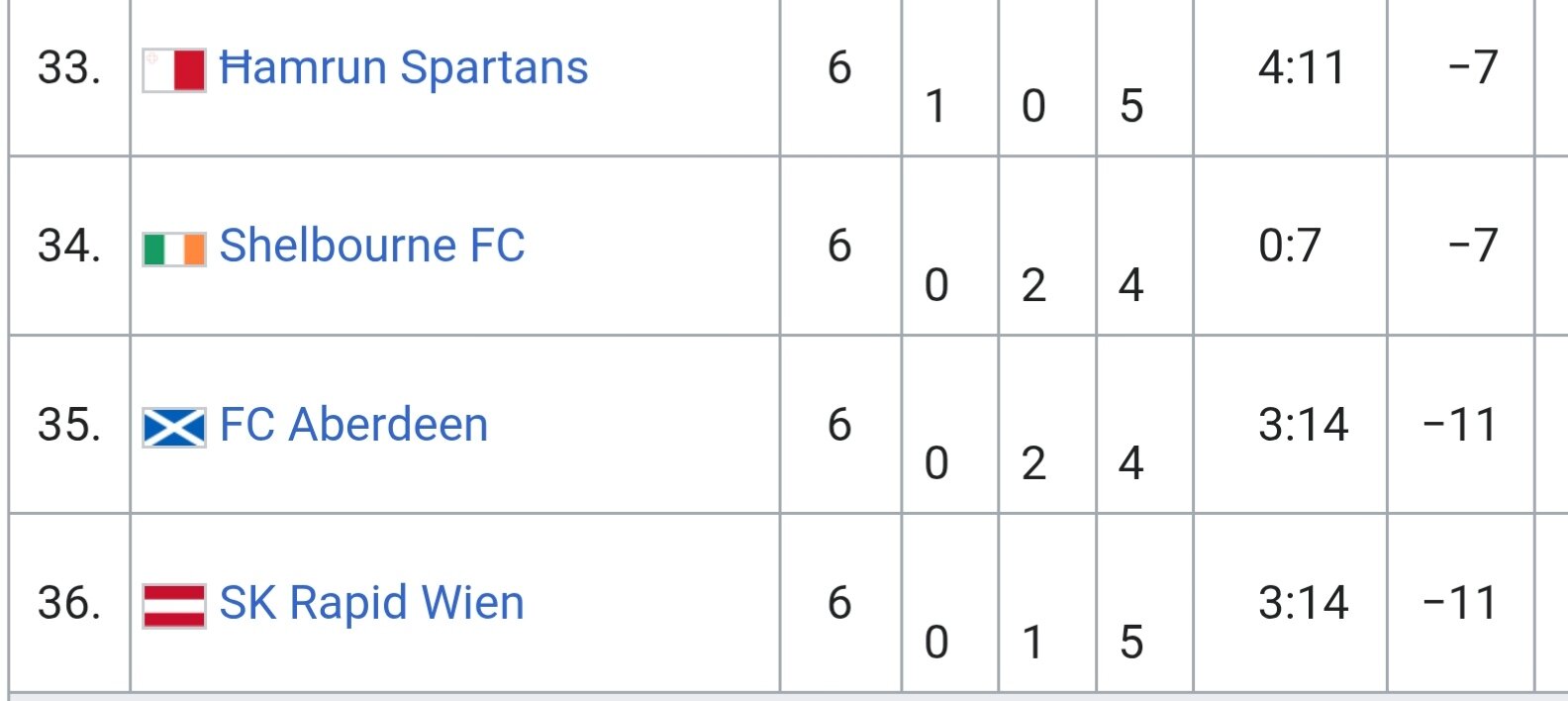Click Aberdeen's −11 goal difference
The image size is (1568, 701).
[x=1461, y=425]
